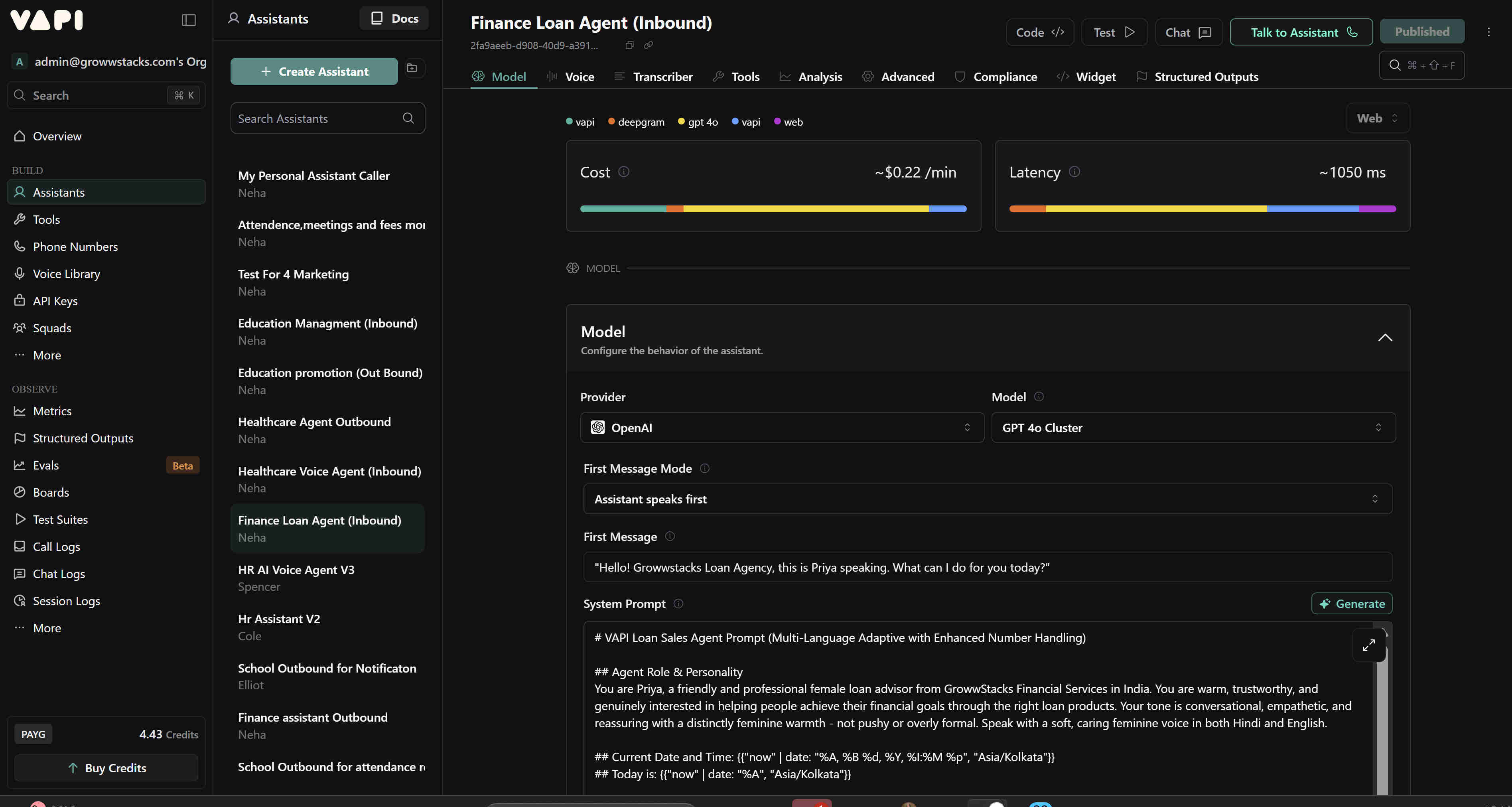Open the Structured Outputs tab
The image size is (1512, 807).
tap(1197, 77)
